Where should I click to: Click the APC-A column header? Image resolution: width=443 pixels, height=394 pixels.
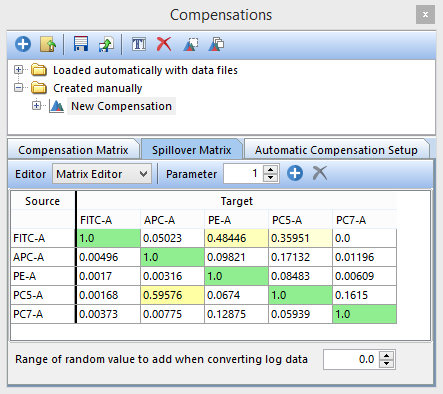(x=172, y=220)
